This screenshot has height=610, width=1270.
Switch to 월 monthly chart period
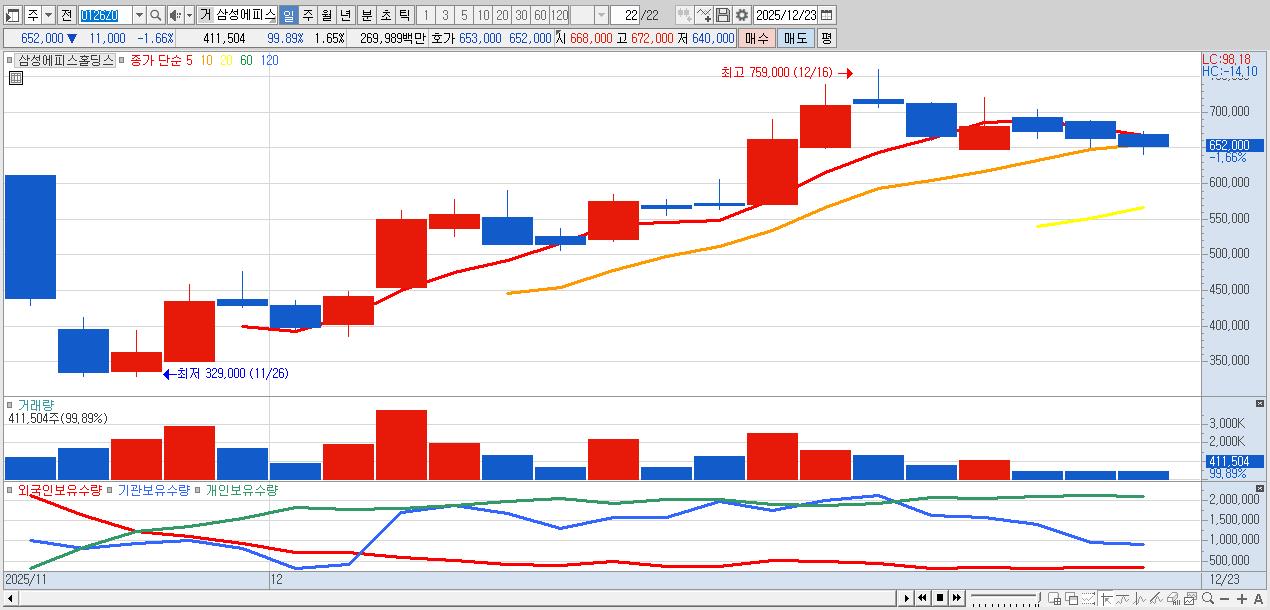[326, 15]
